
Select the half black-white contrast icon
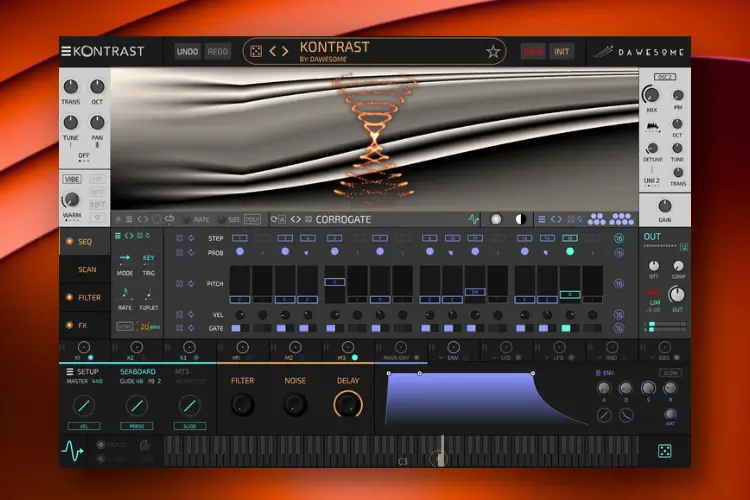tap(520, 219)
